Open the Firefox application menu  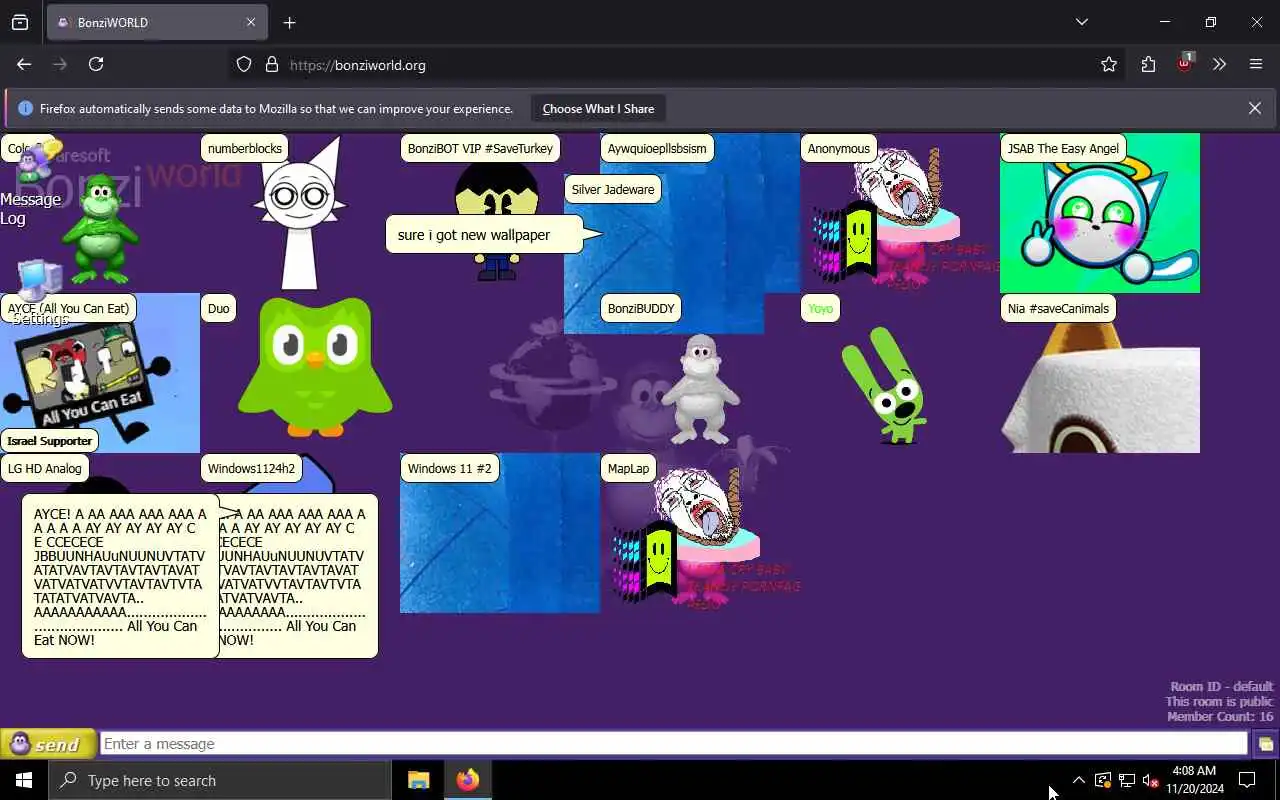(1256, 64)
